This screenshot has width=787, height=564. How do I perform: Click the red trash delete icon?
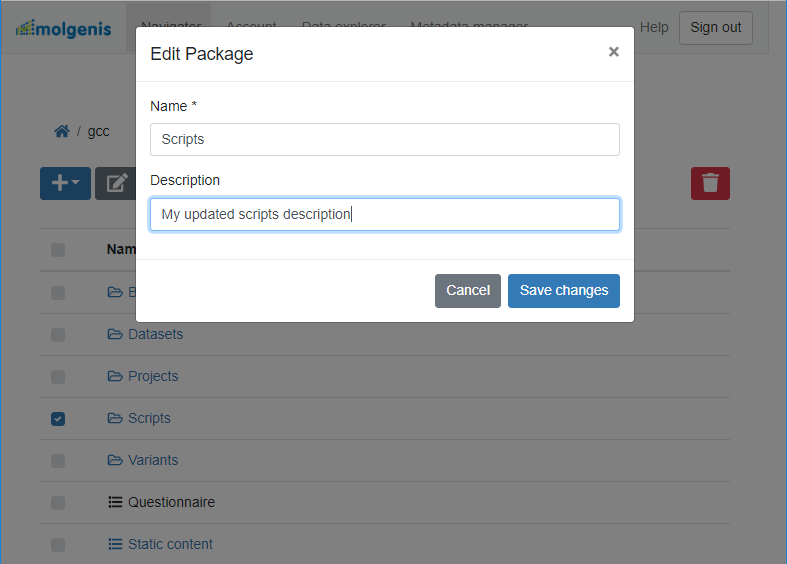(x=710, y=183)
